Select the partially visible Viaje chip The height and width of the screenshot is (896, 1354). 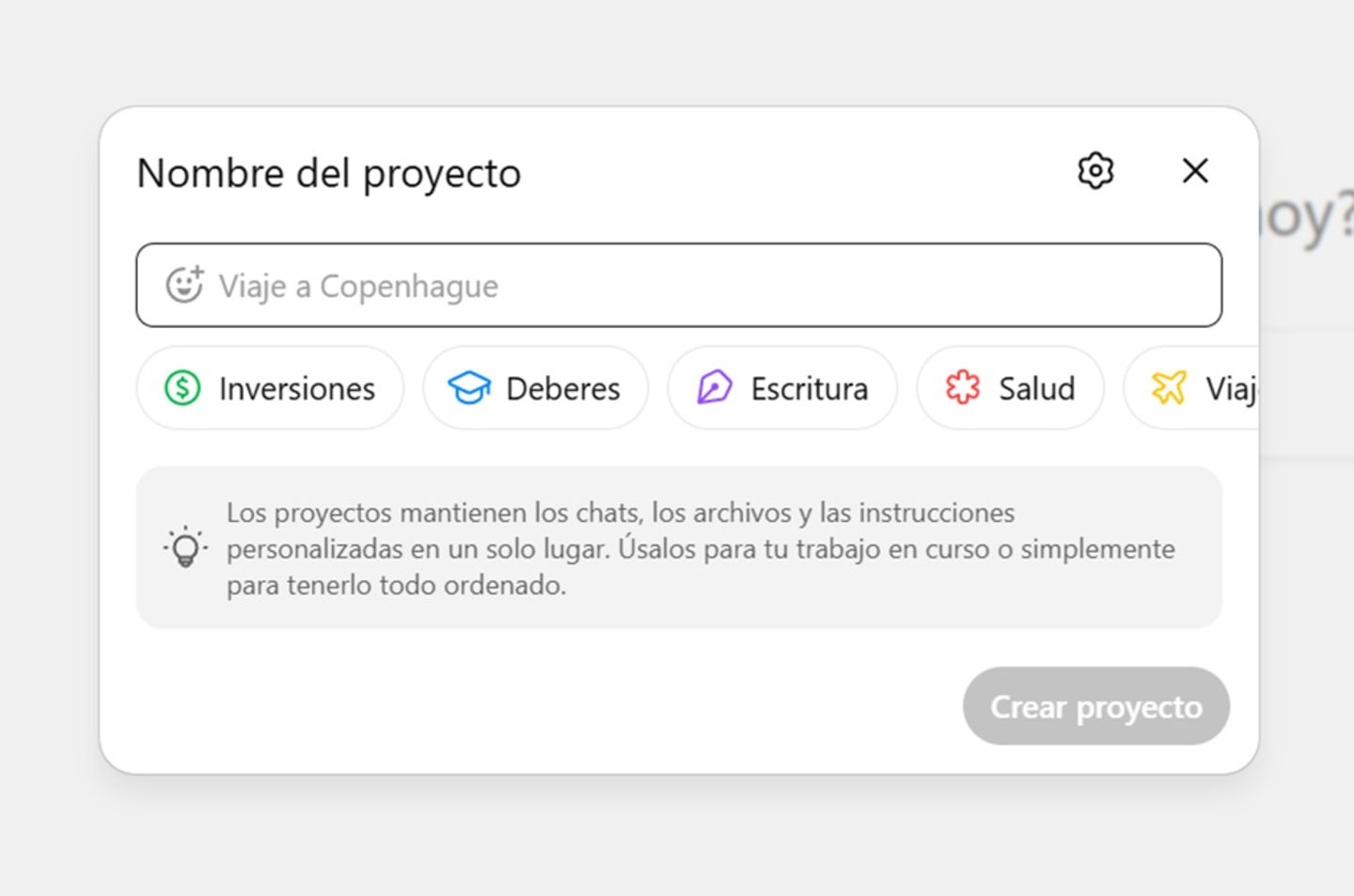pos(1213,388)
